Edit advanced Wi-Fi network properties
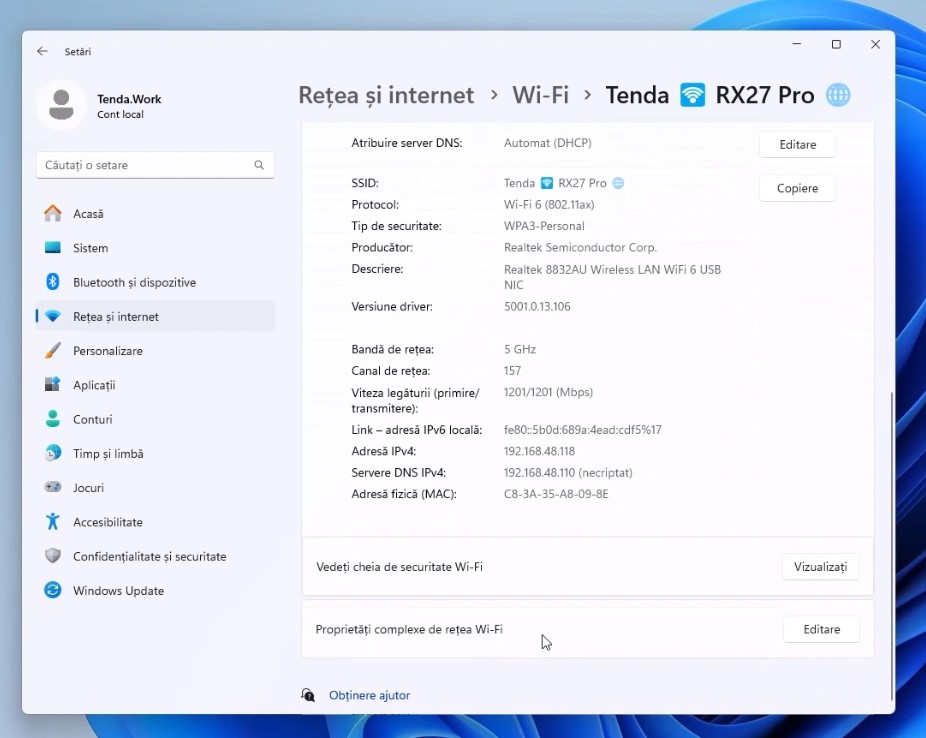The width and height of the screenshot is (926, 738). [x=821, y=629]
